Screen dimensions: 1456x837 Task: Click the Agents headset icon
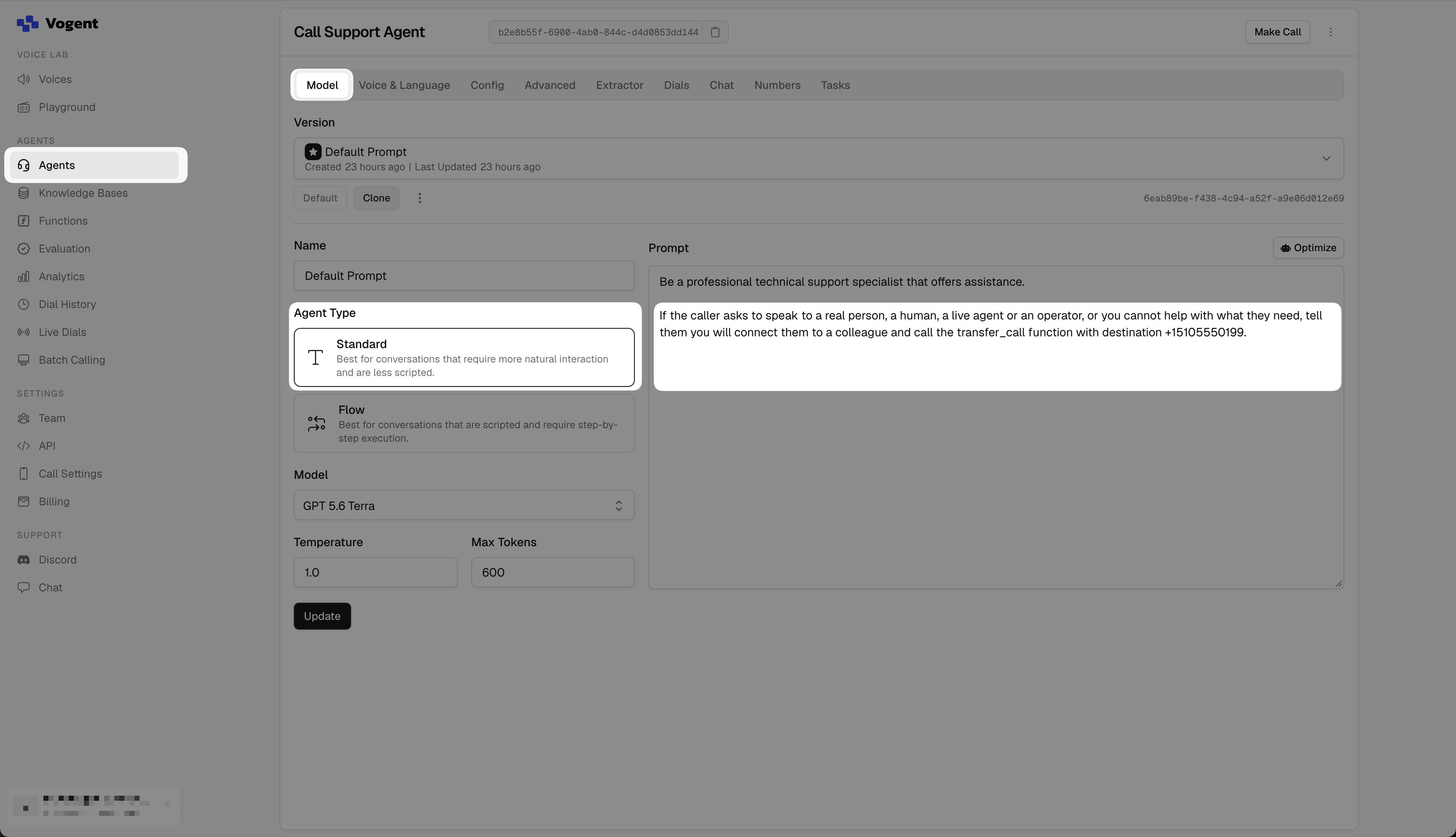click(x=24, y=166)
